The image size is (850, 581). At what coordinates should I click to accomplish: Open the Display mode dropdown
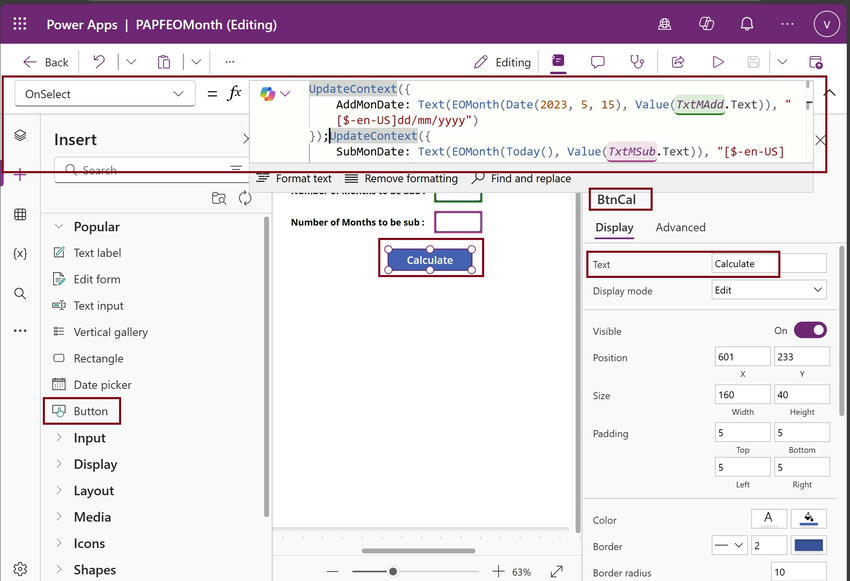coord(769,290)
